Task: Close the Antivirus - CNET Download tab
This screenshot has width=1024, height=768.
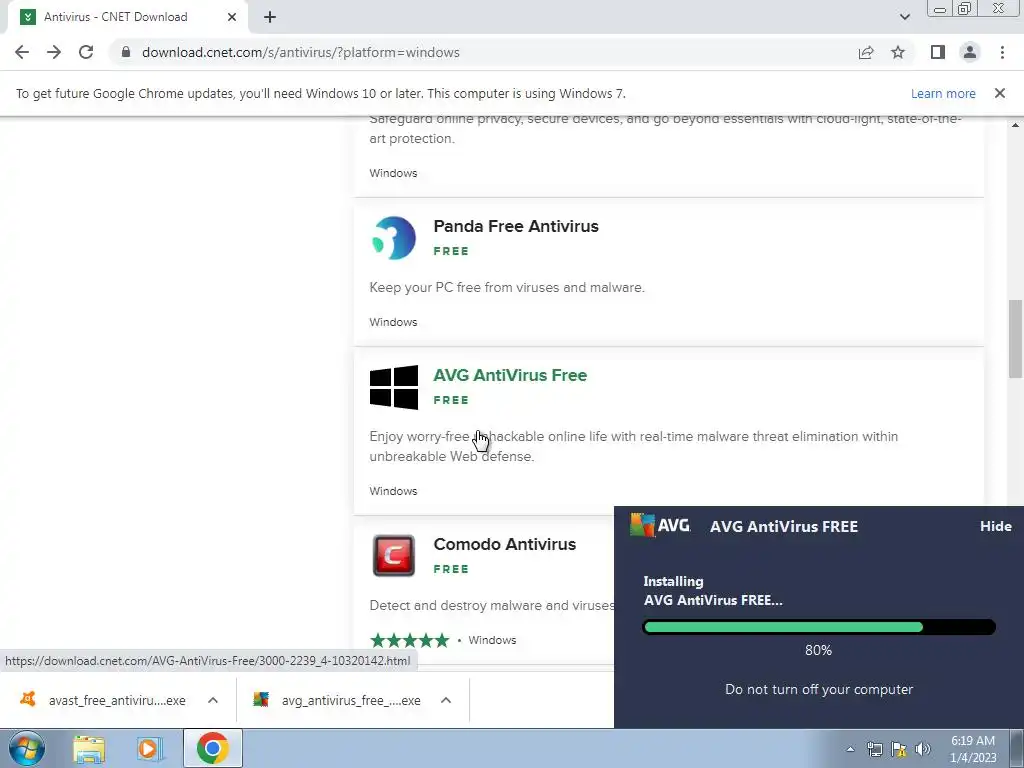Action: point(232,17)
